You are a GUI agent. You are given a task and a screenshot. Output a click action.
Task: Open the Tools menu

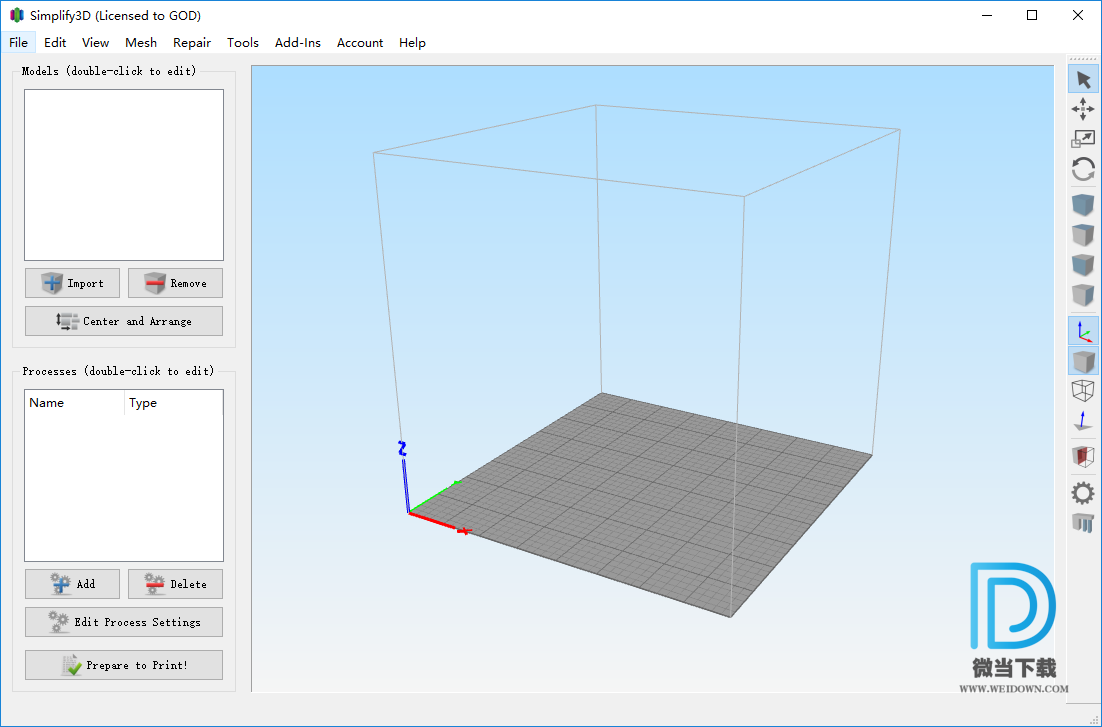point(242,43)
